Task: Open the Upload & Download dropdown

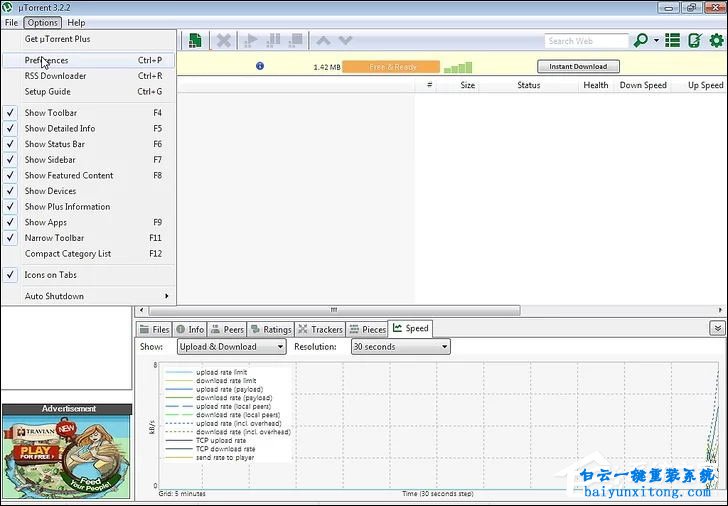Action: (231, 347)
